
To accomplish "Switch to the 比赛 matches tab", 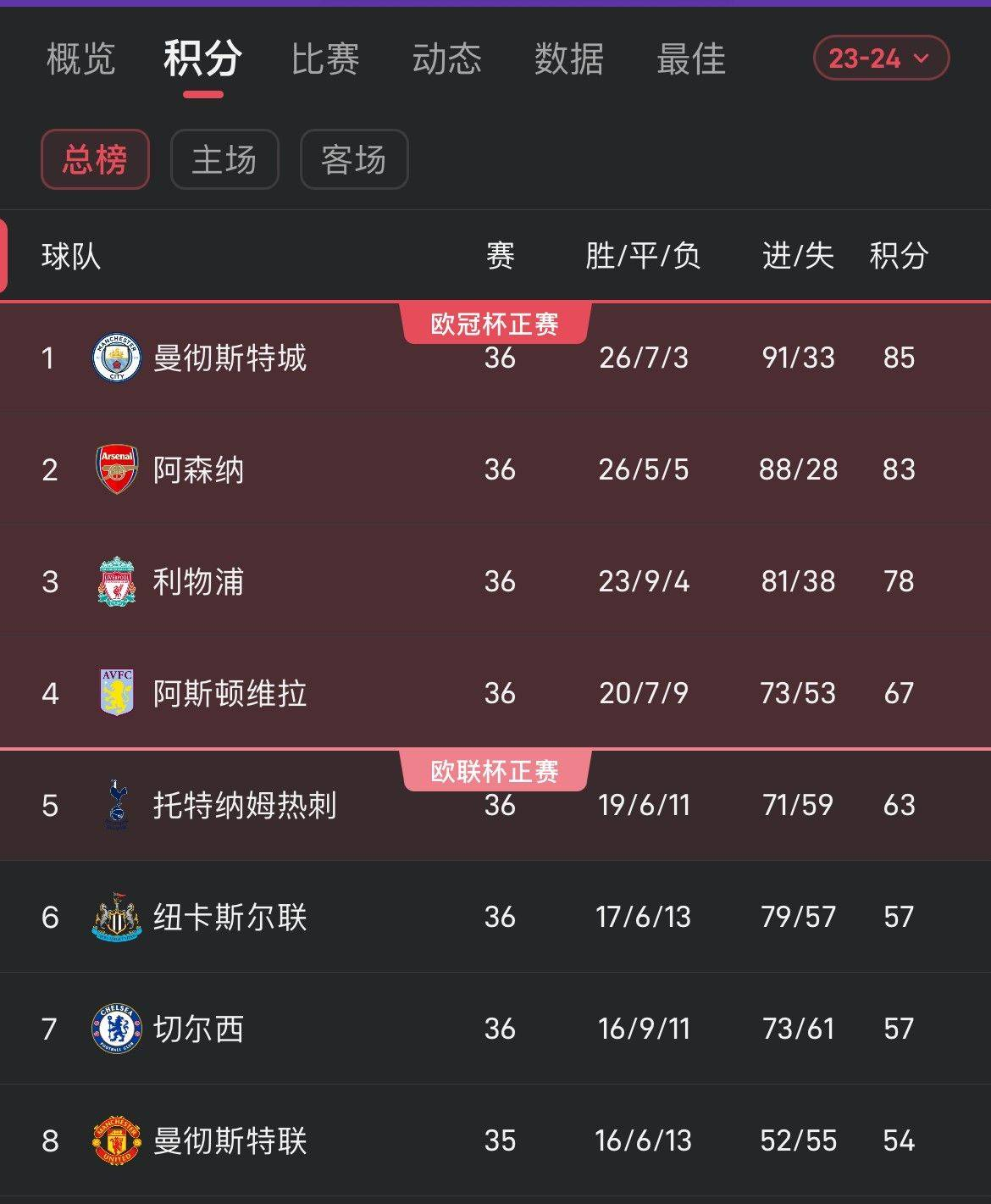I will [325, 59].
